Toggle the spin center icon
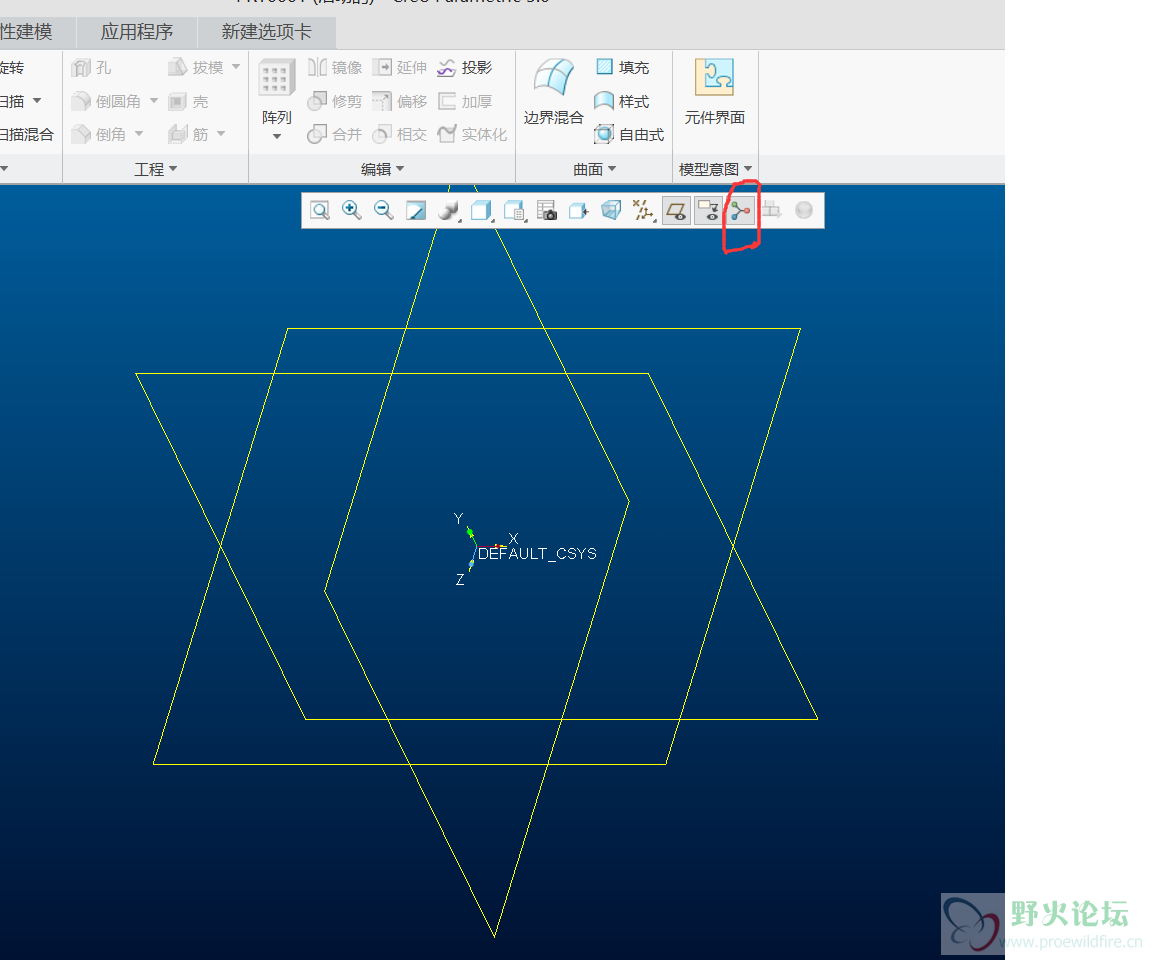The height and width of the screenshot is (960, 1152). 741,211
